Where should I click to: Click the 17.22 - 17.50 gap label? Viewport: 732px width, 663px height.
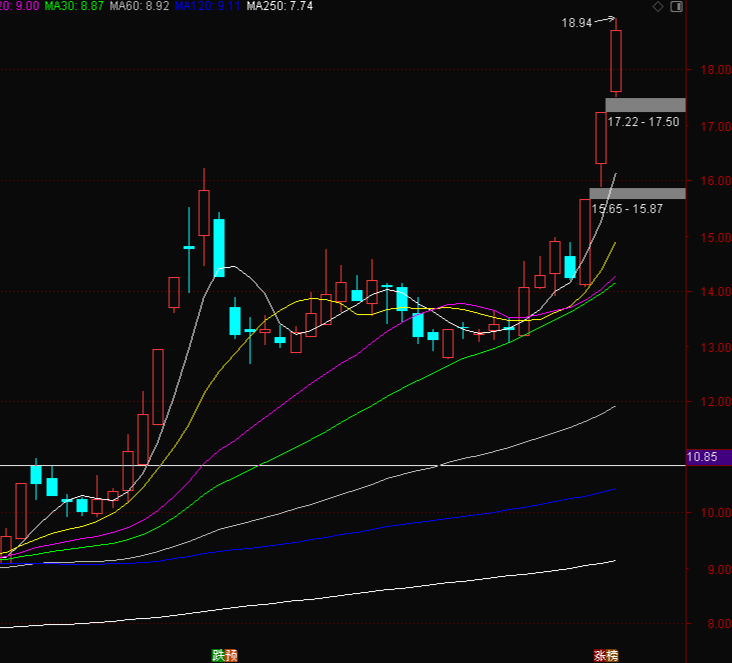643,122
